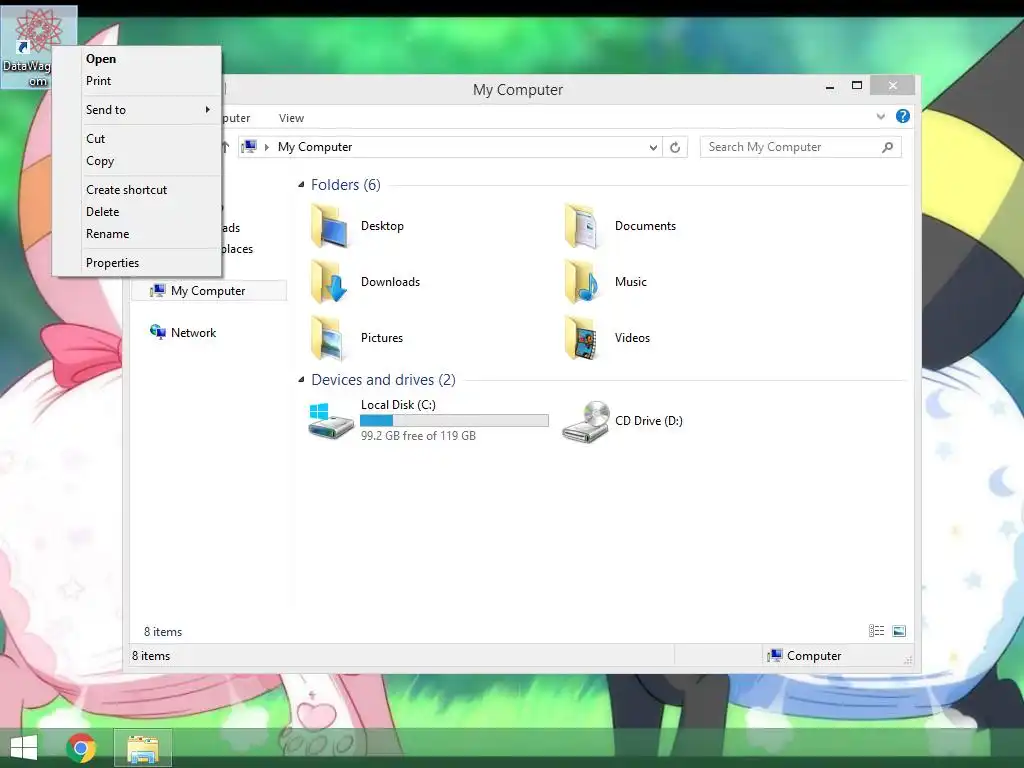Switch to large icons view icon

click(x=899, y=631)
